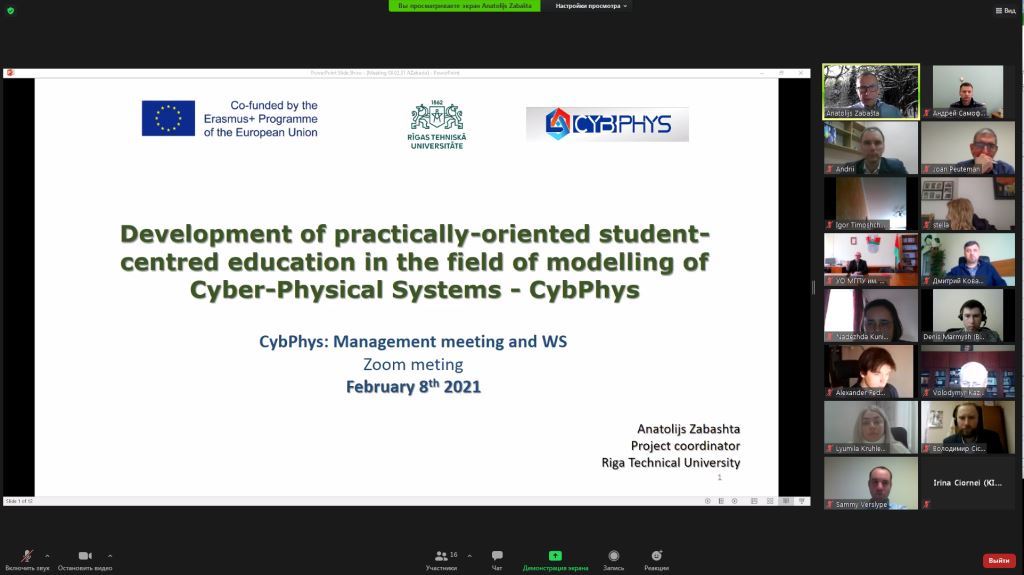Click the green screen-viewing notification banner

point(464,6)
